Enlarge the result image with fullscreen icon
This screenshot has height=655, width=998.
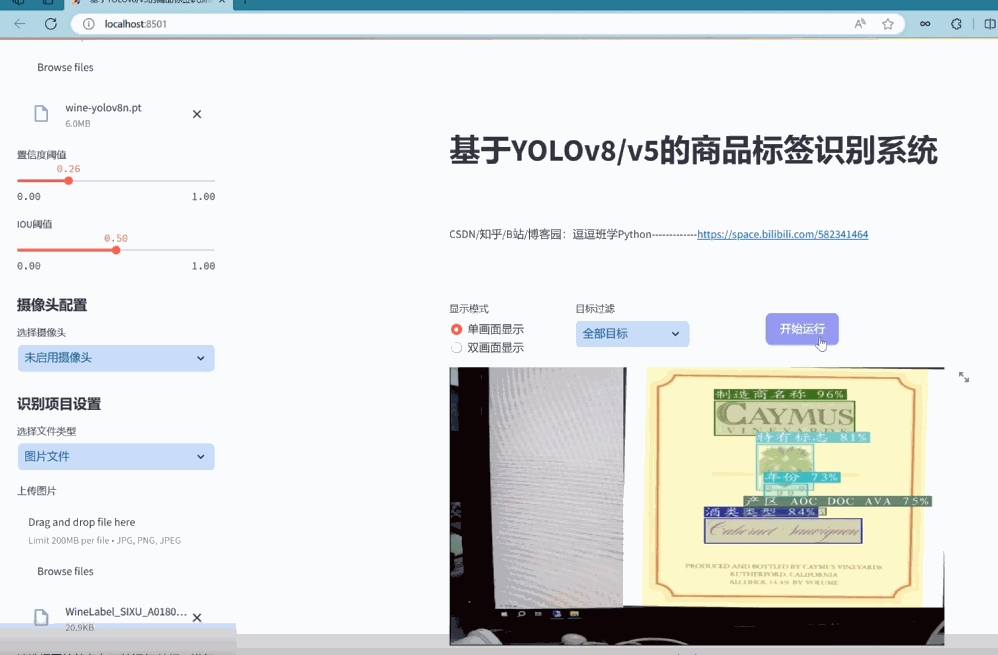tap(964, 377)
